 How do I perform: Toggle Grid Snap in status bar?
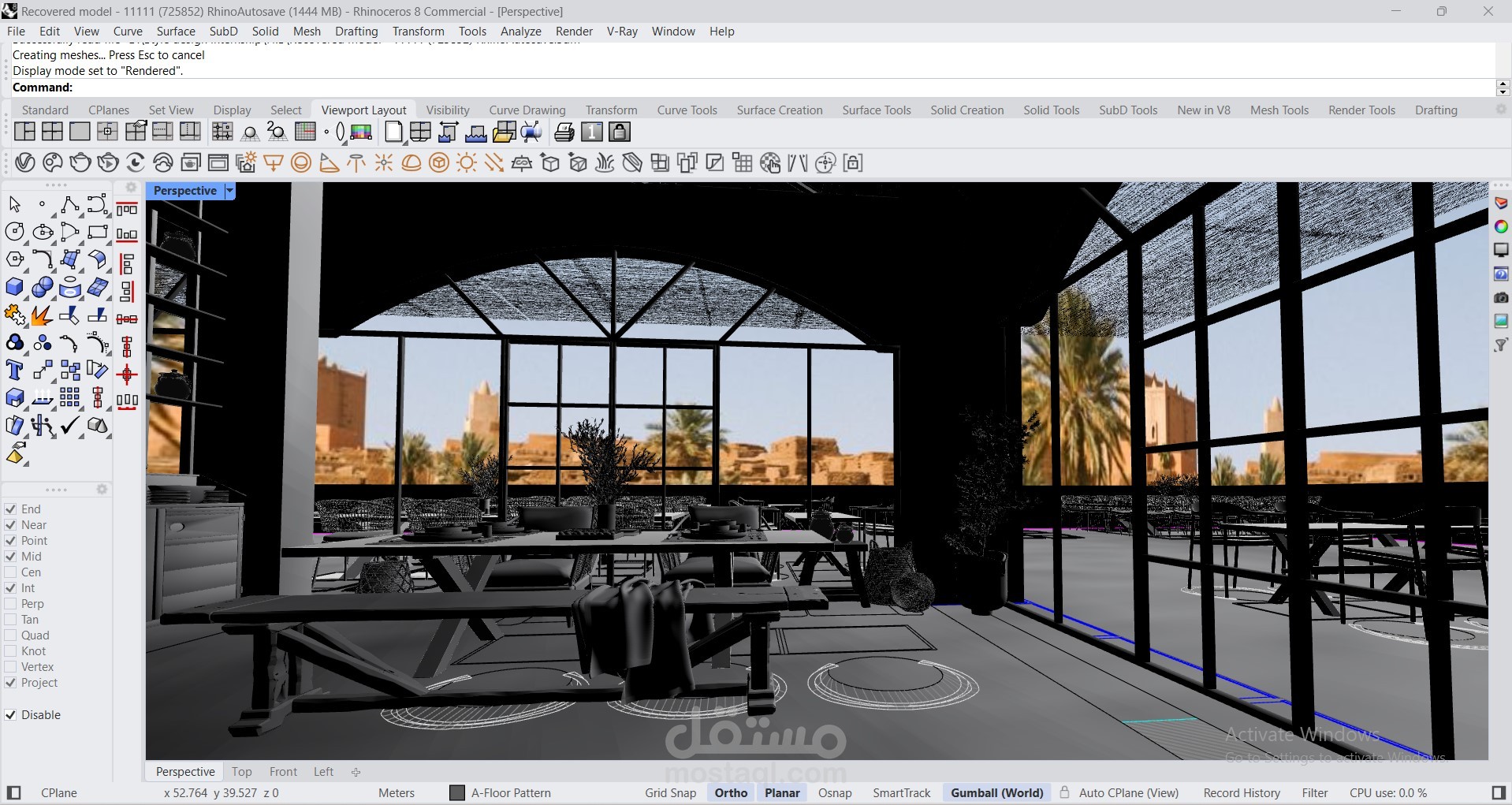coord(671,793)
